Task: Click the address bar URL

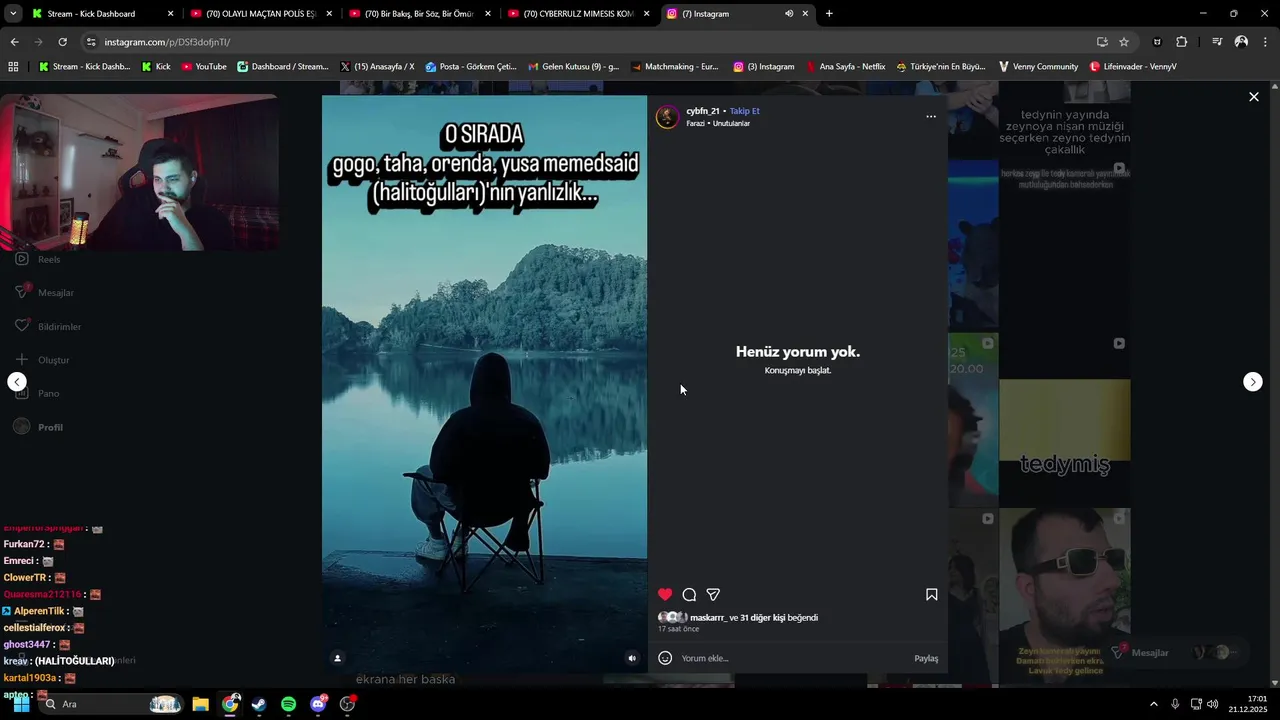Action: (167, 42)
